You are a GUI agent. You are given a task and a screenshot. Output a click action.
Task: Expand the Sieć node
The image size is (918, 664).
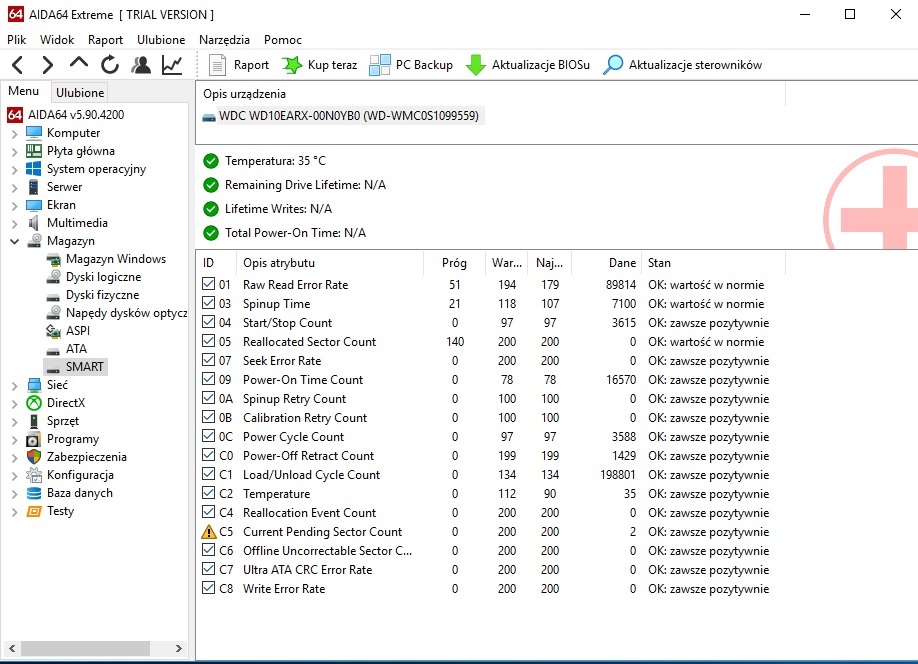click(x=15, y=385)
